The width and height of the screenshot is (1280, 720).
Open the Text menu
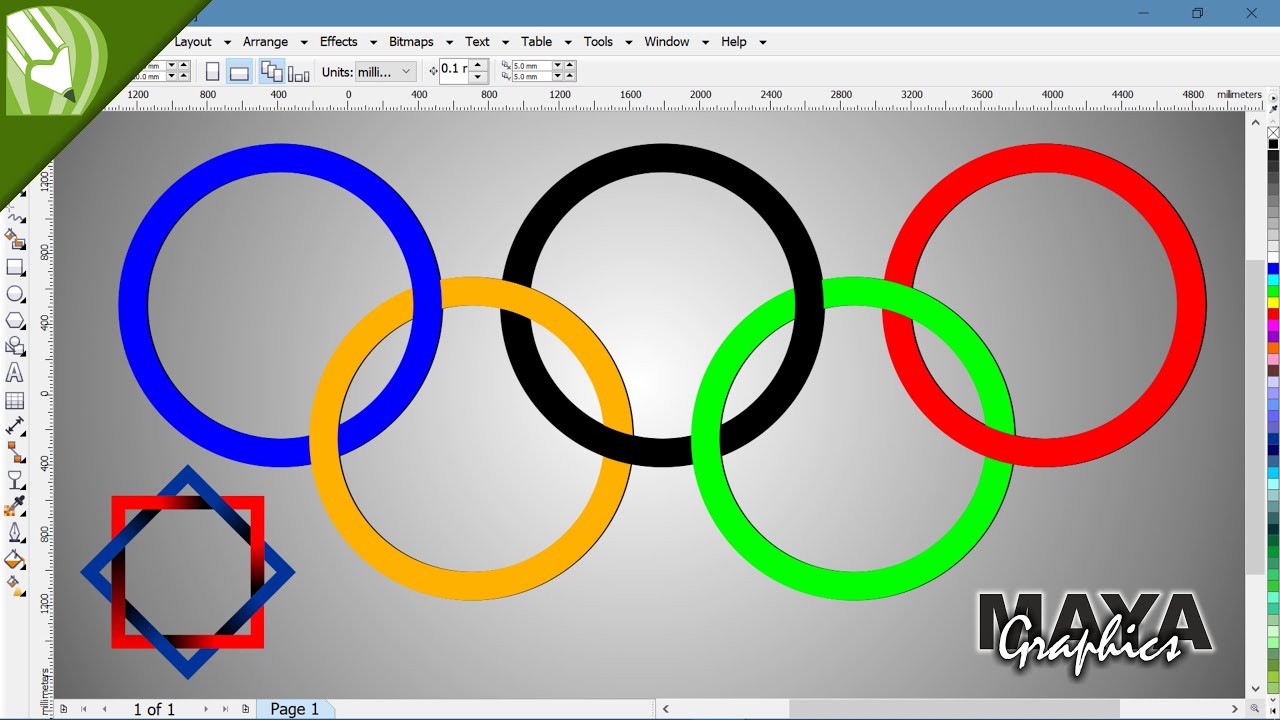[x=477, y=41]
